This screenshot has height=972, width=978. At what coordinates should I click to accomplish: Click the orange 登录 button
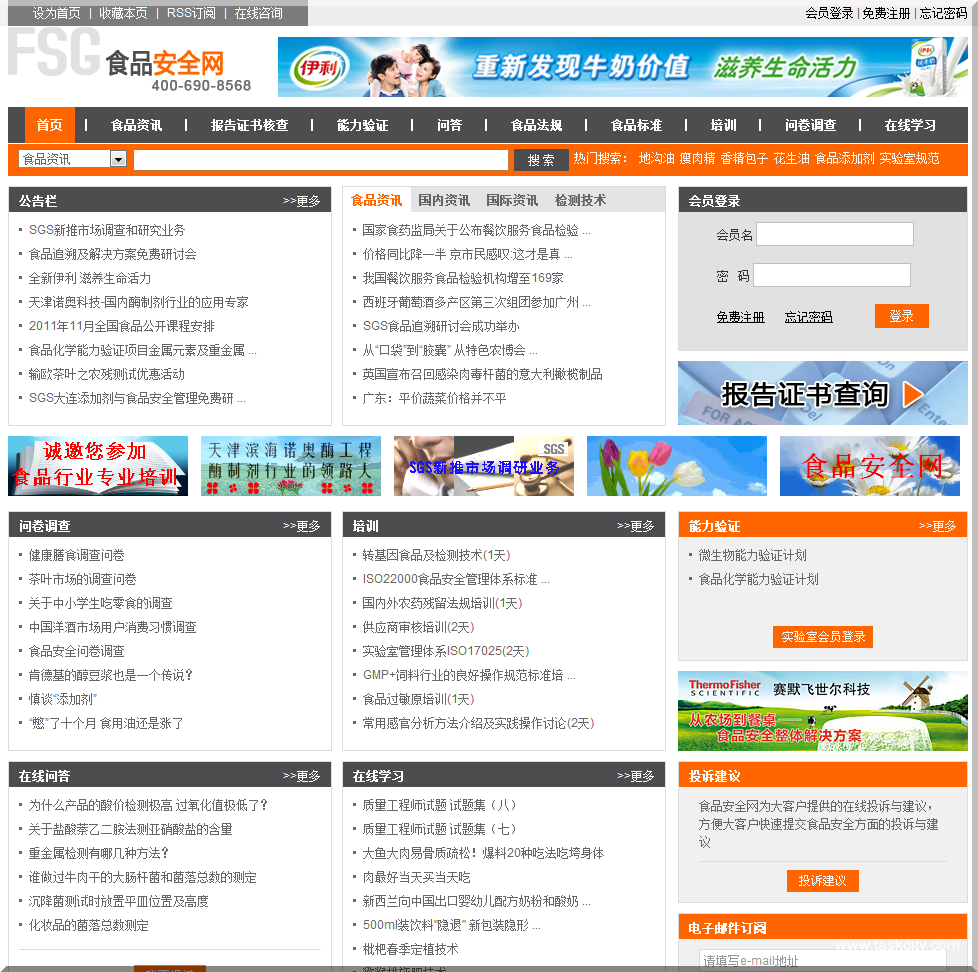901,316
